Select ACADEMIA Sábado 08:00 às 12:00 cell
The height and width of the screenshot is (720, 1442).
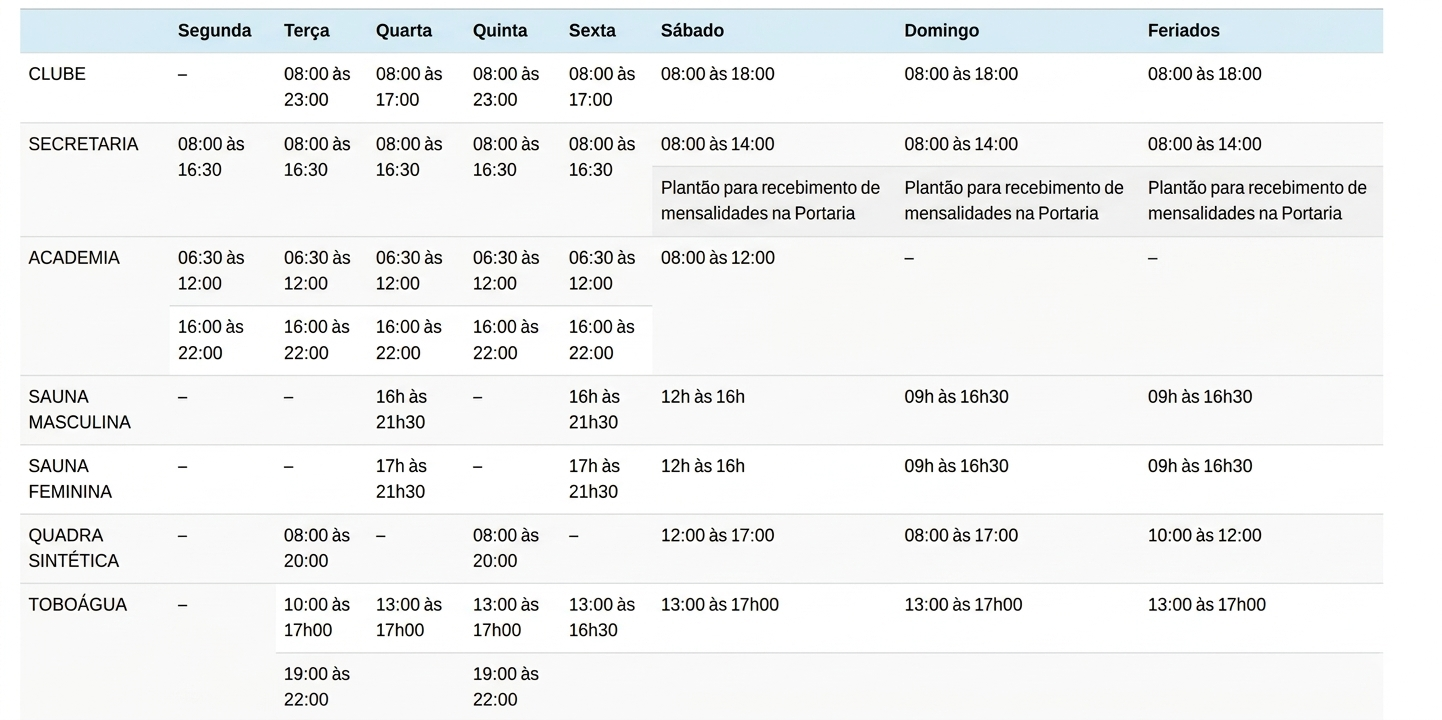pyautogui.click(x=717, y=258)
